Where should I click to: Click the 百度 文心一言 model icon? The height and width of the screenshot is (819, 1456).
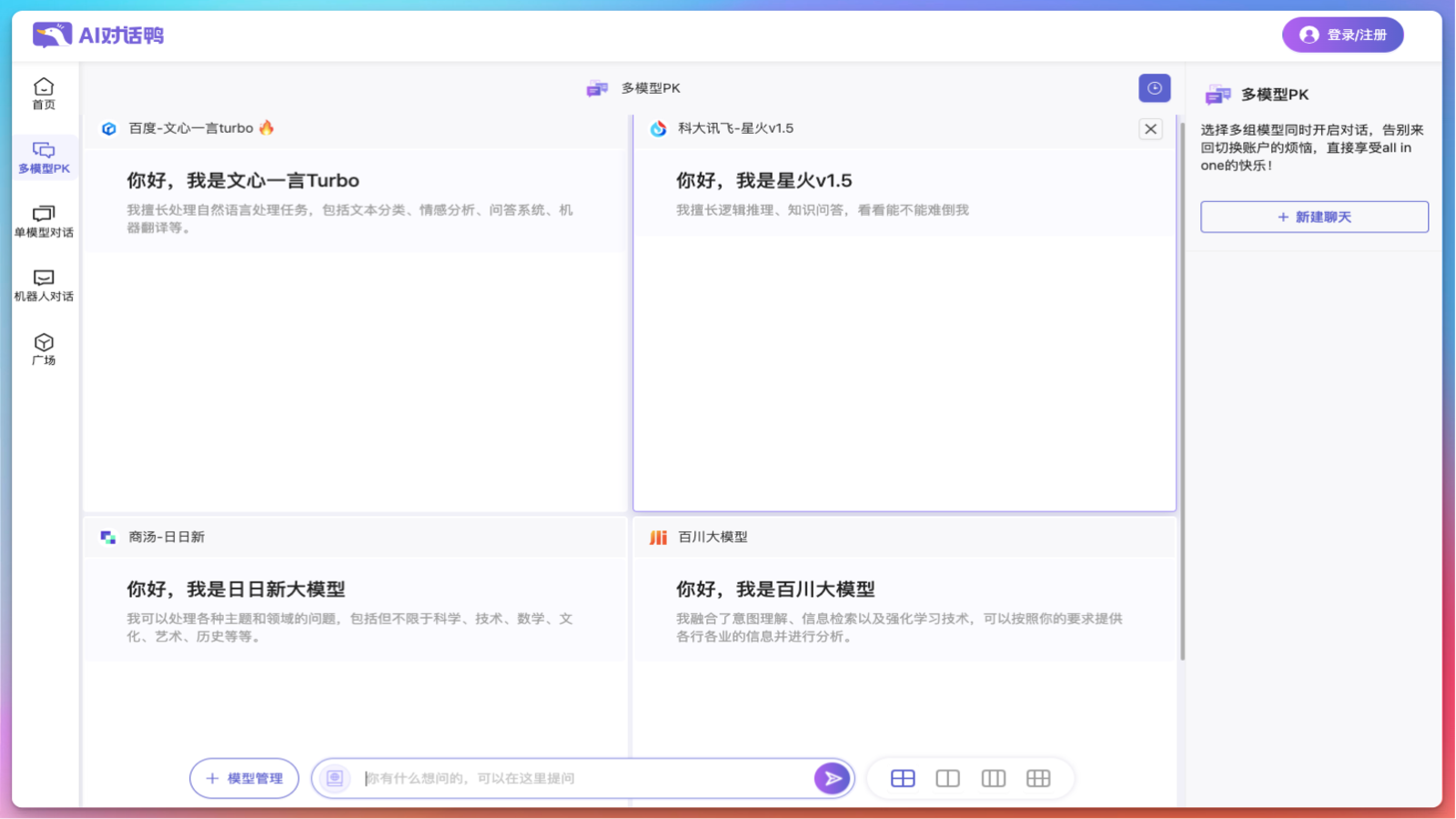coord(109,128)
